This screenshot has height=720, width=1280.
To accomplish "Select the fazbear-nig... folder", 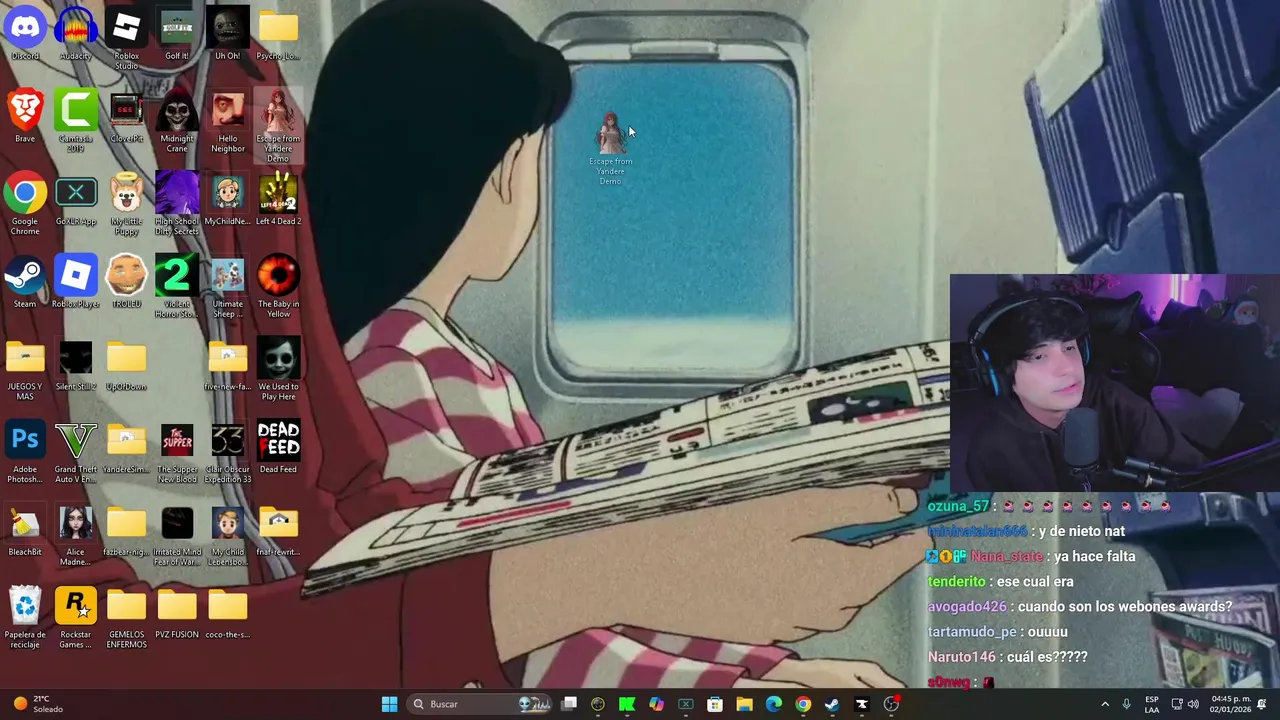I will coord(126,531).
